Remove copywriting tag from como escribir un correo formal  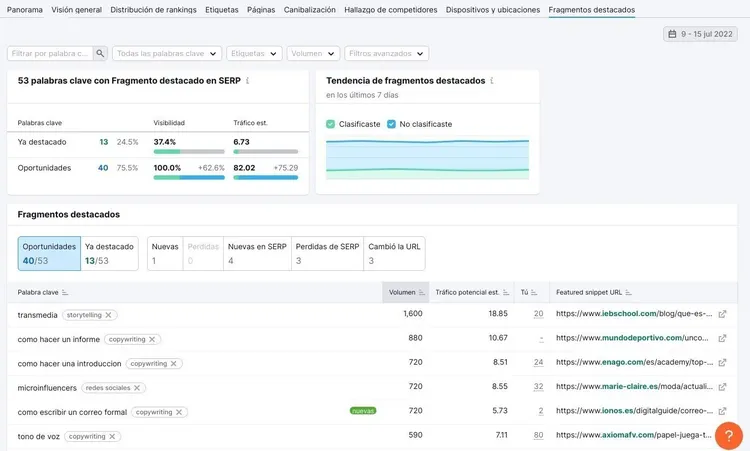[x=179, y=412]
